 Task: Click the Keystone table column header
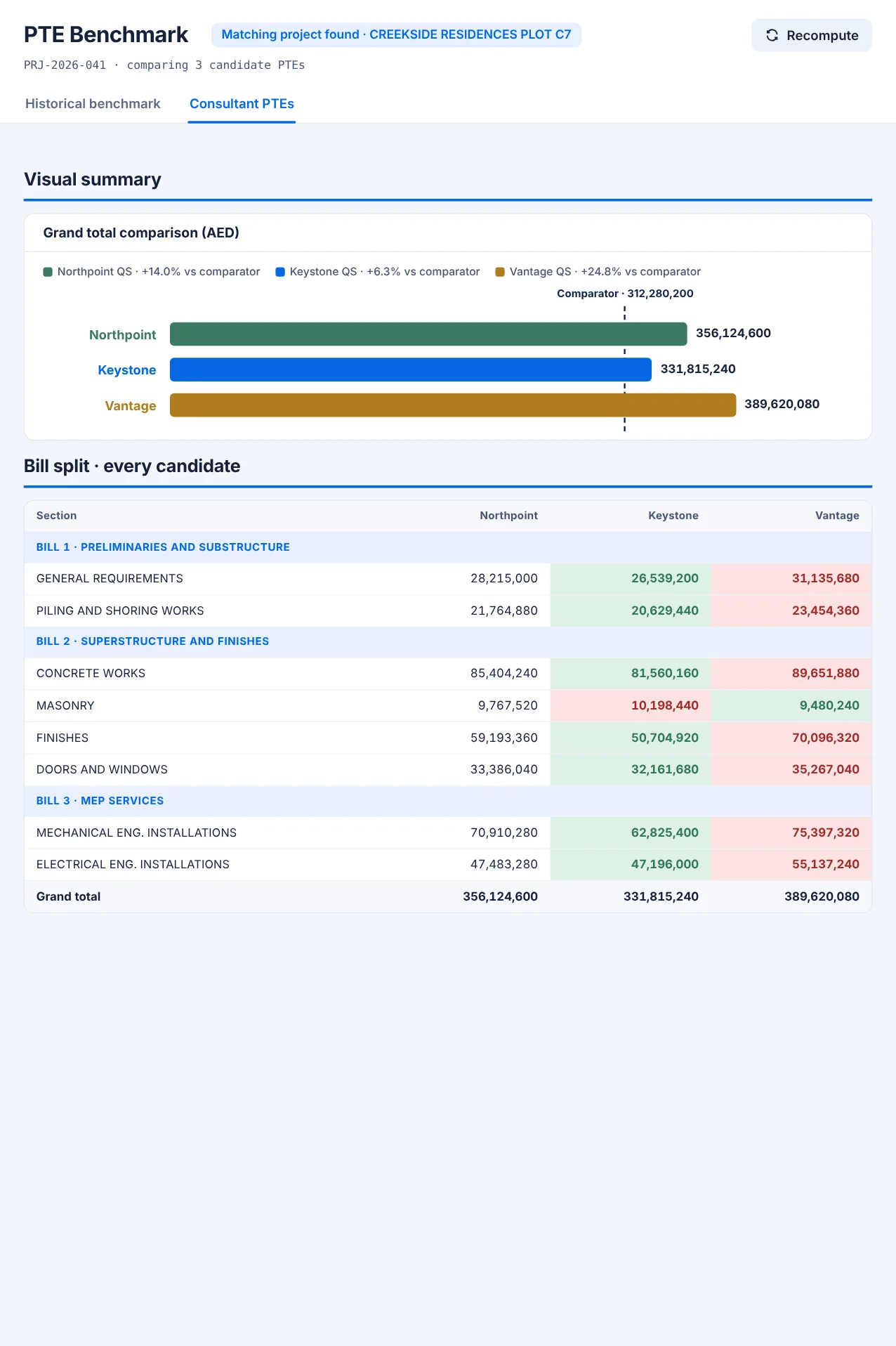pos(673,516)
